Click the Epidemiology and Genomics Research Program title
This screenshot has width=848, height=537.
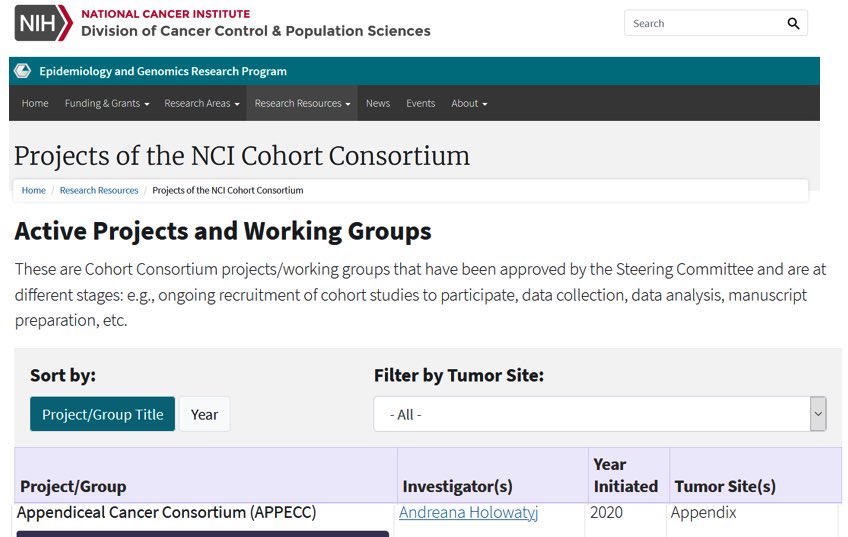point(163,71)
